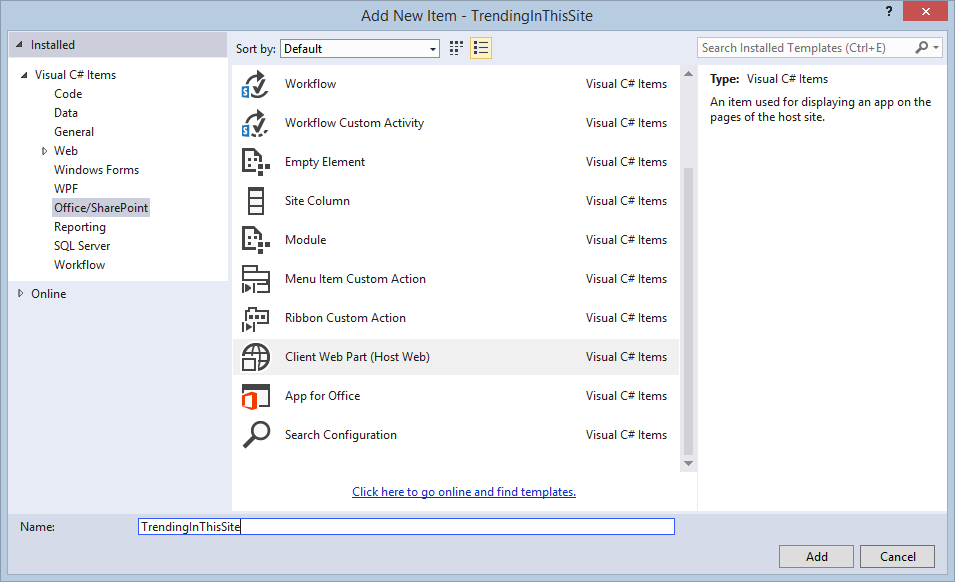Image resolution: width=955 pixels, height=582 pixels.
Task: Select the App for Office icon
Action: tap(255, 396)
